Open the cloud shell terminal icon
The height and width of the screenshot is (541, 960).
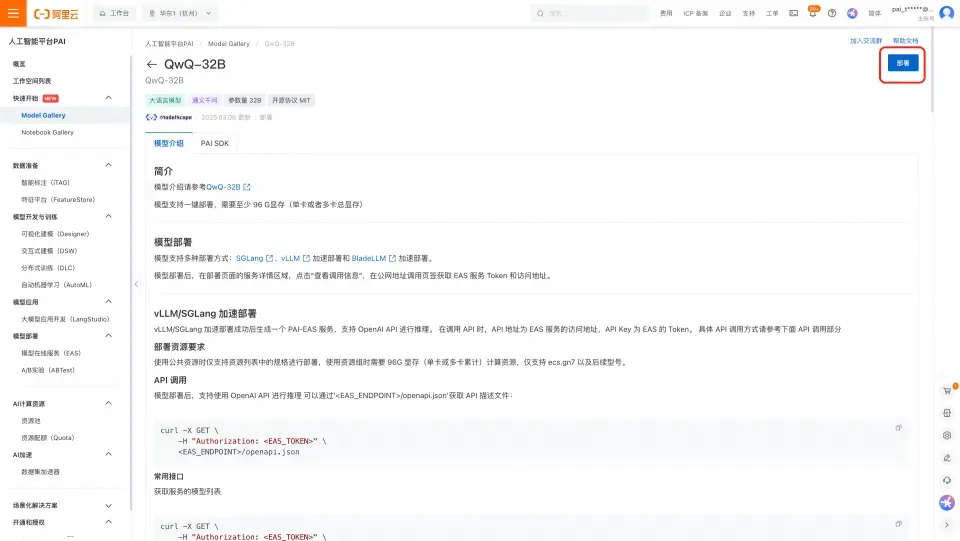pos(793,13)
